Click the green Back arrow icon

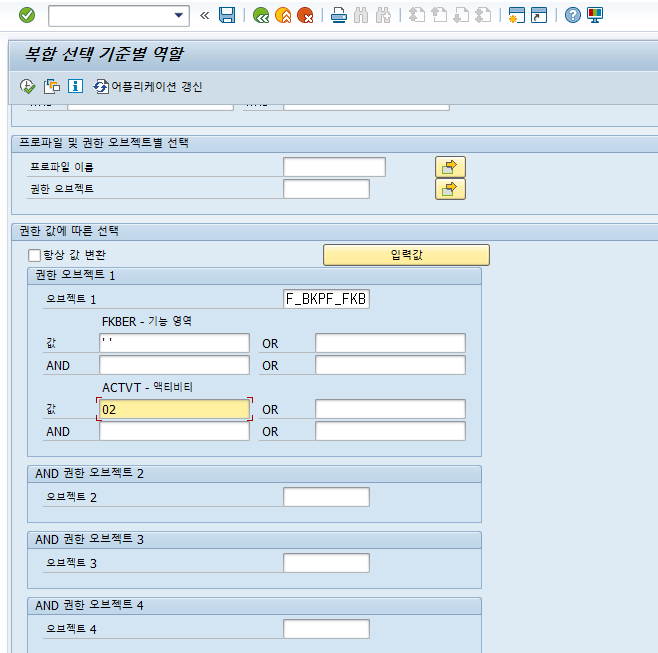[261, 16]
